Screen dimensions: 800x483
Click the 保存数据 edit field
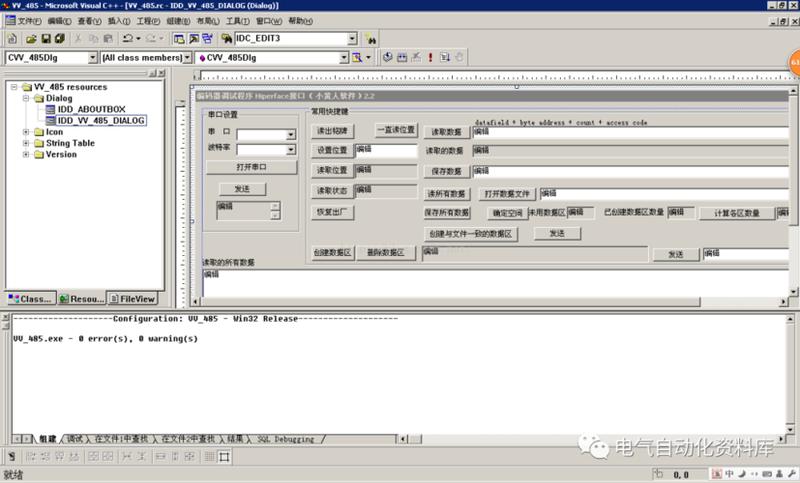[x=631, y=171]
